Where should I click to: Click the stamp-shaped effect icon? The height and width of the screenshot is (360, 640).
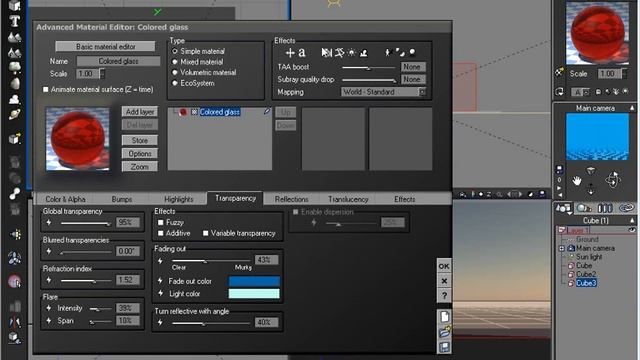pyautogui.click(x=363, y=53)
